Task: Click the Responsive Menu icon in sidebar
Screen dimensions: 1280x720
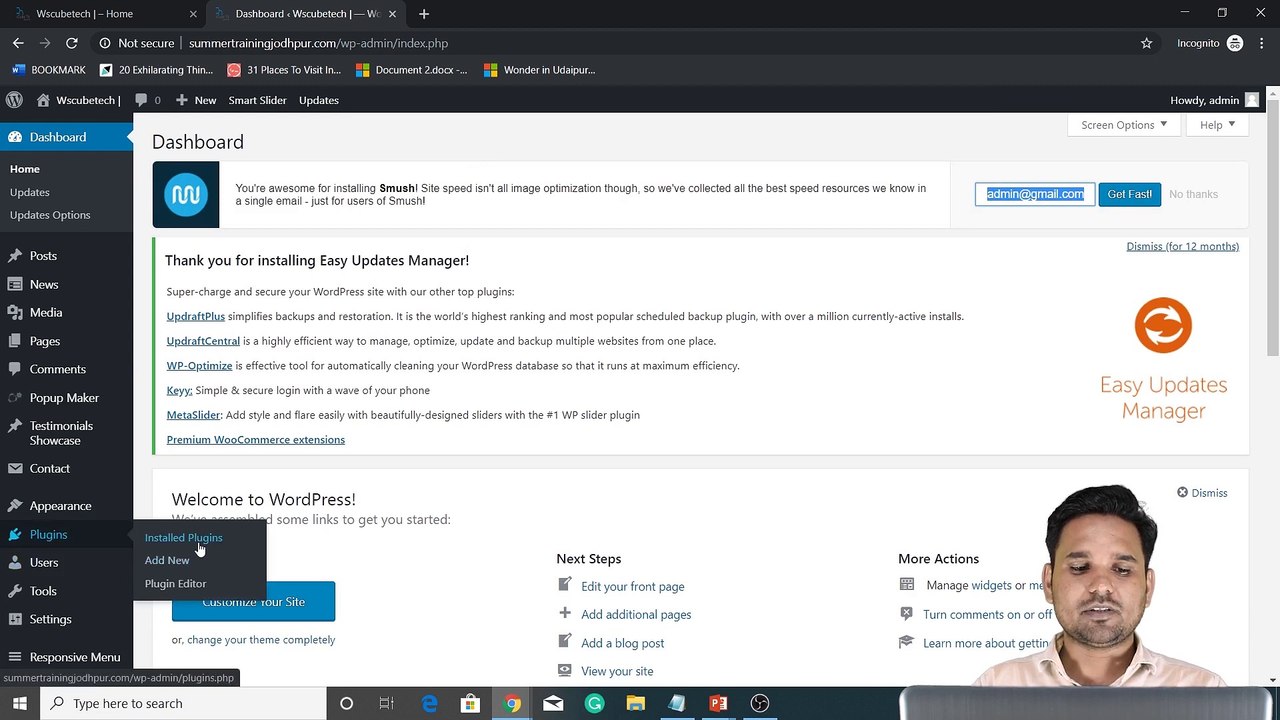Action: [x=15, y=657]
